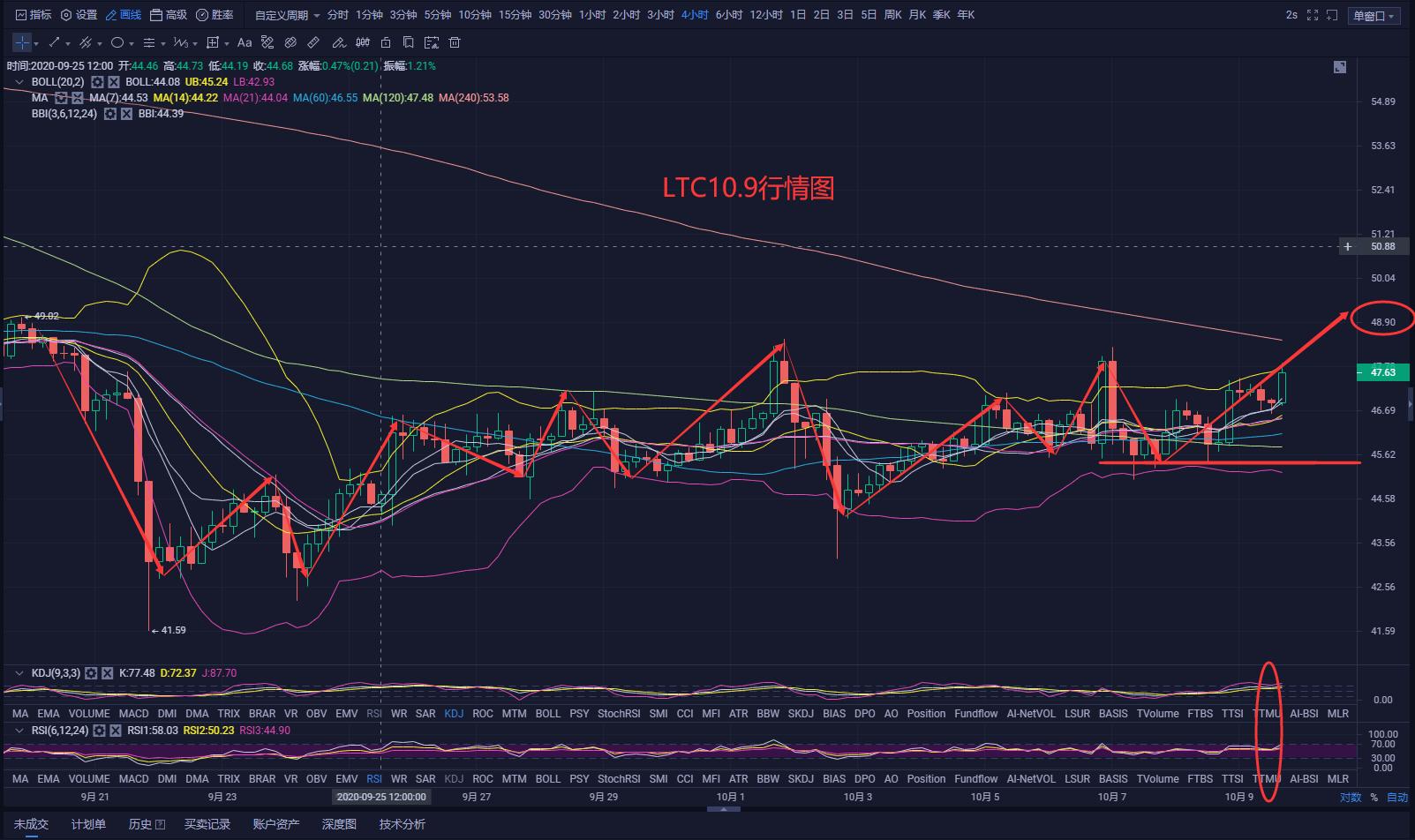Toggle the % percent scale

[x=1374, y=798]
